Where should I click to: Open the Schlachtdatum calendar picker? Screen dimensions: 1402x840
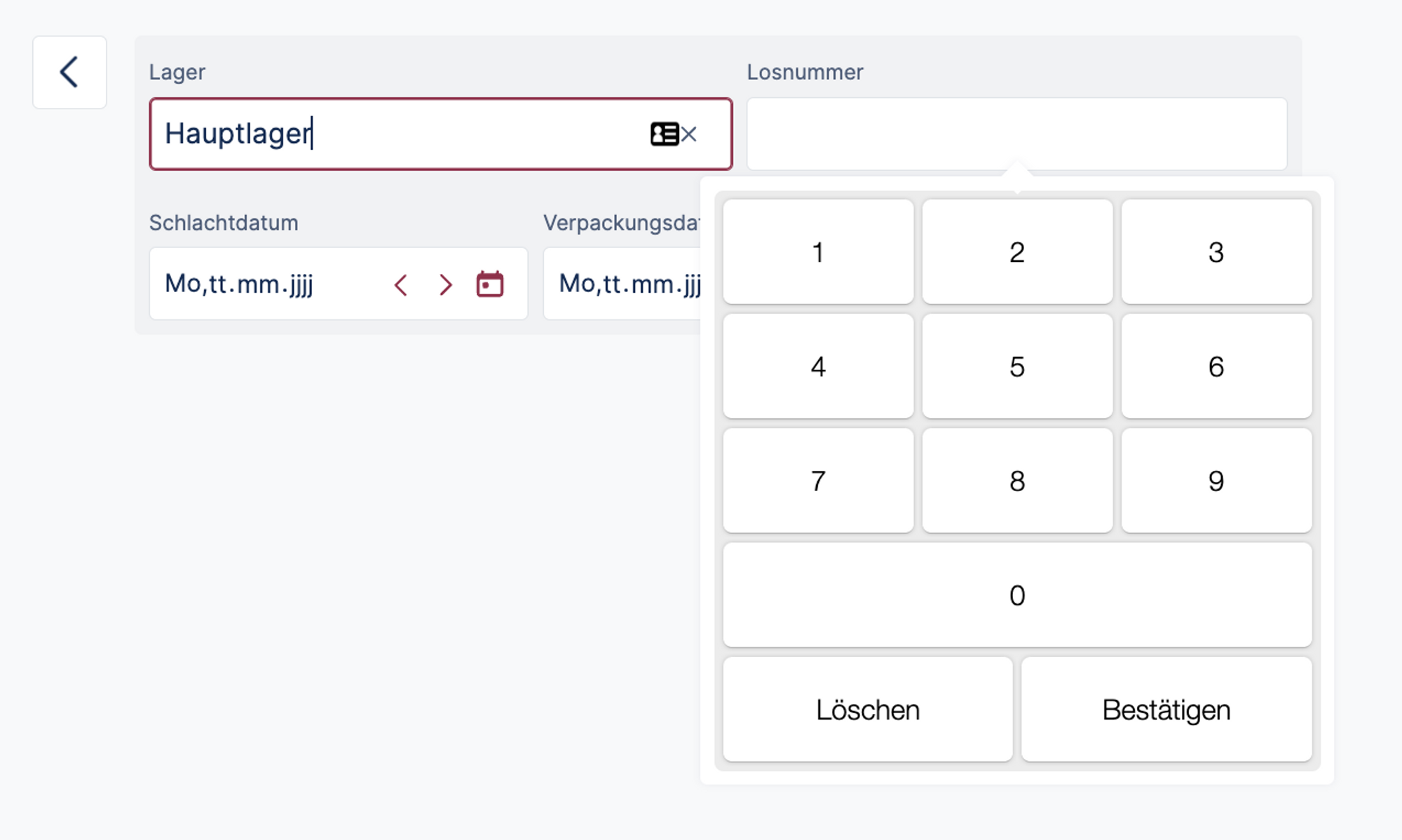(490, 284)
